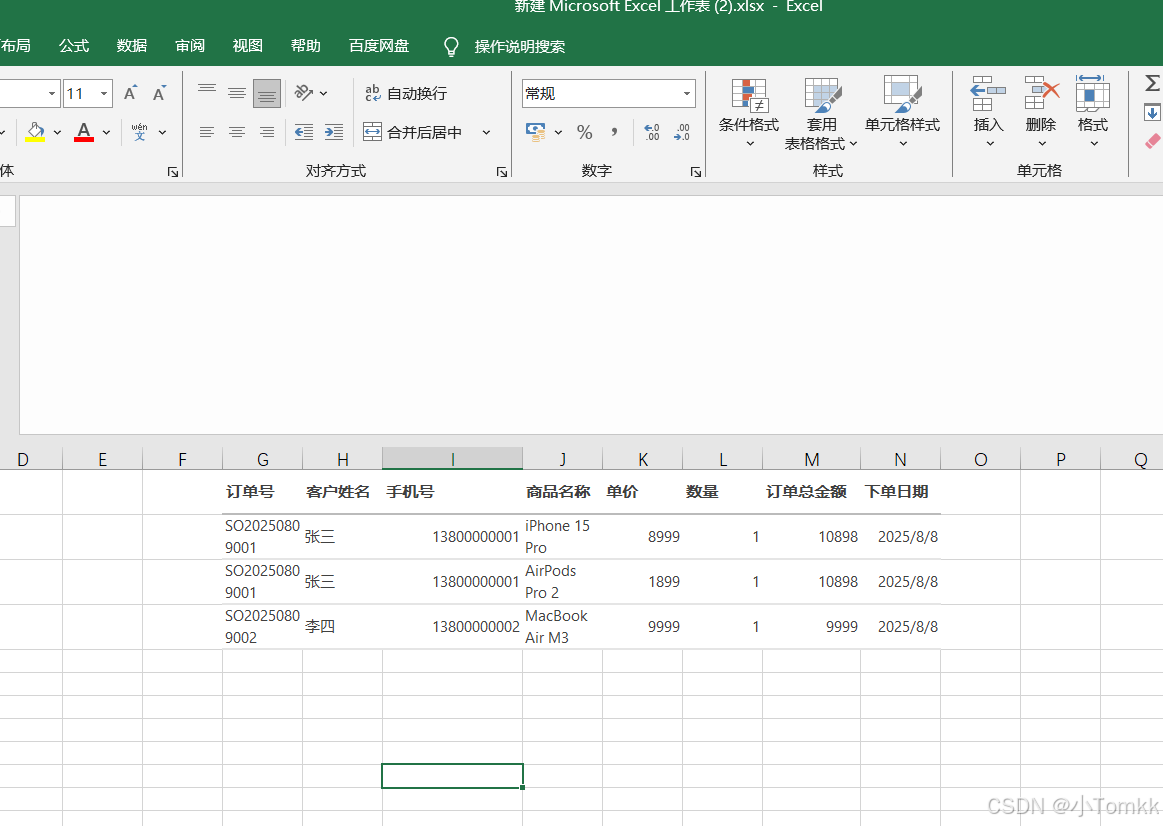Apply comma thousands separator style
1163x826 pixels.
(x=614, y=132)
